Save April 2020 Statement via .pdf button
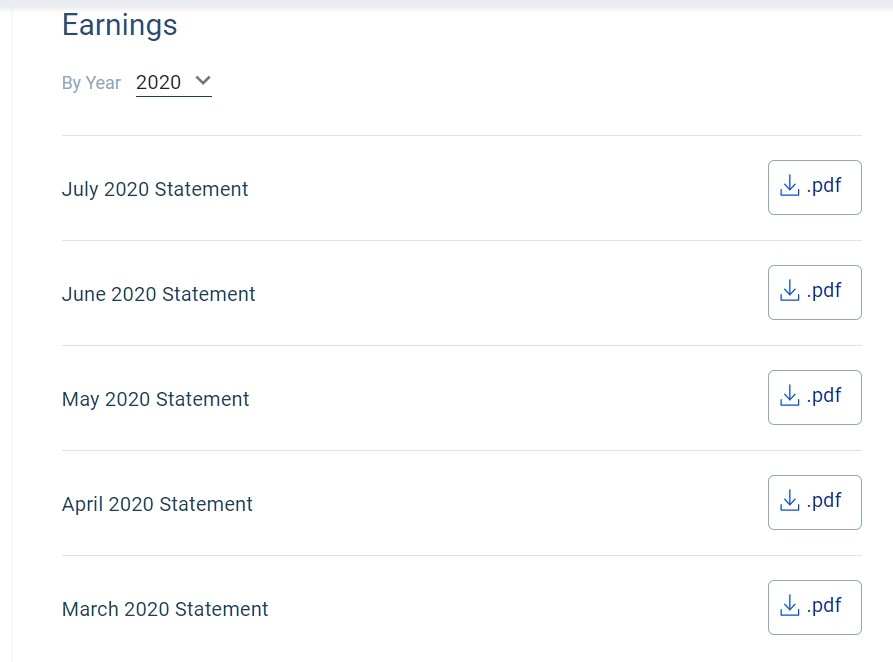The image size is (893, 662). [814, 502]
